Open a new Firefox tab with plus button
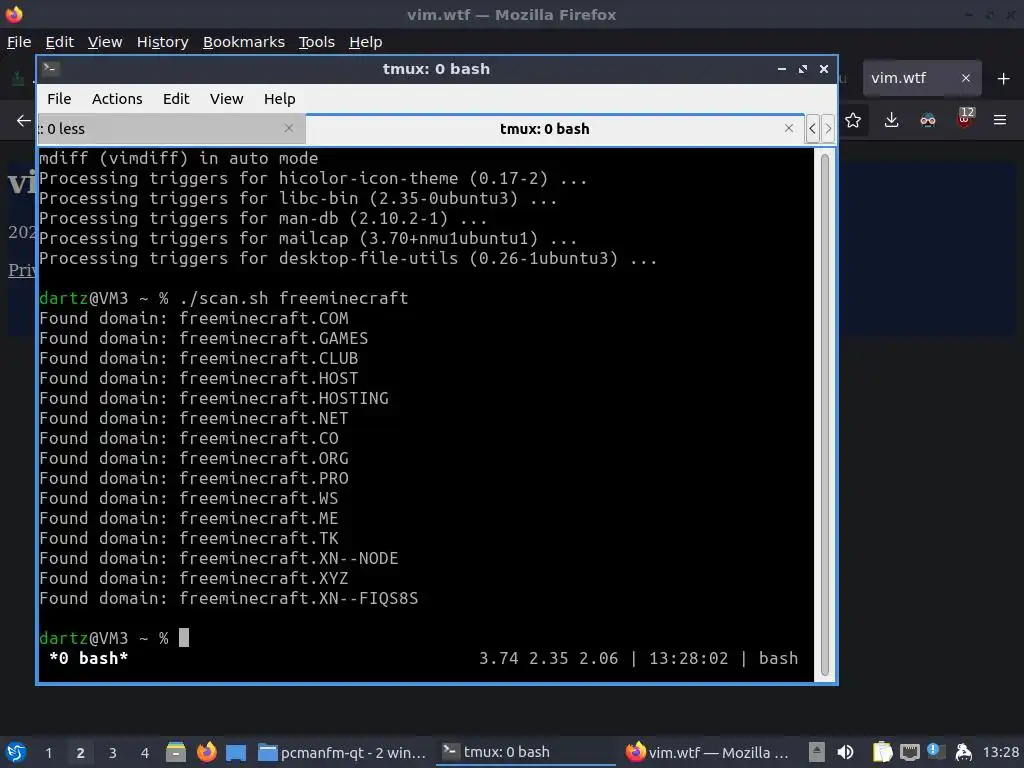 pyautogui.click(x=1004, y=78)
